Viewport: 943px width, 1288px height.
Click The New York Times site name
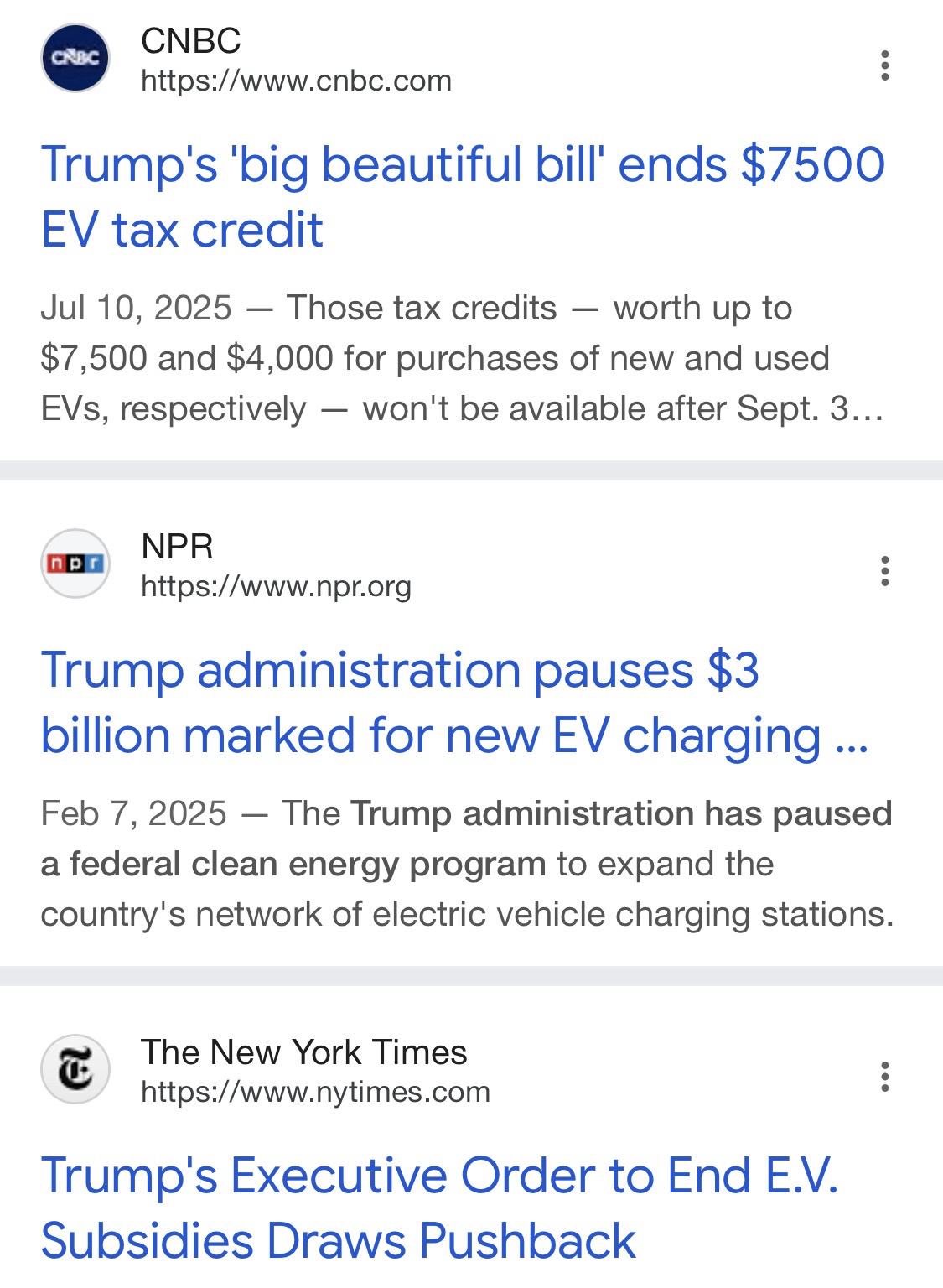click(303, 1052)
